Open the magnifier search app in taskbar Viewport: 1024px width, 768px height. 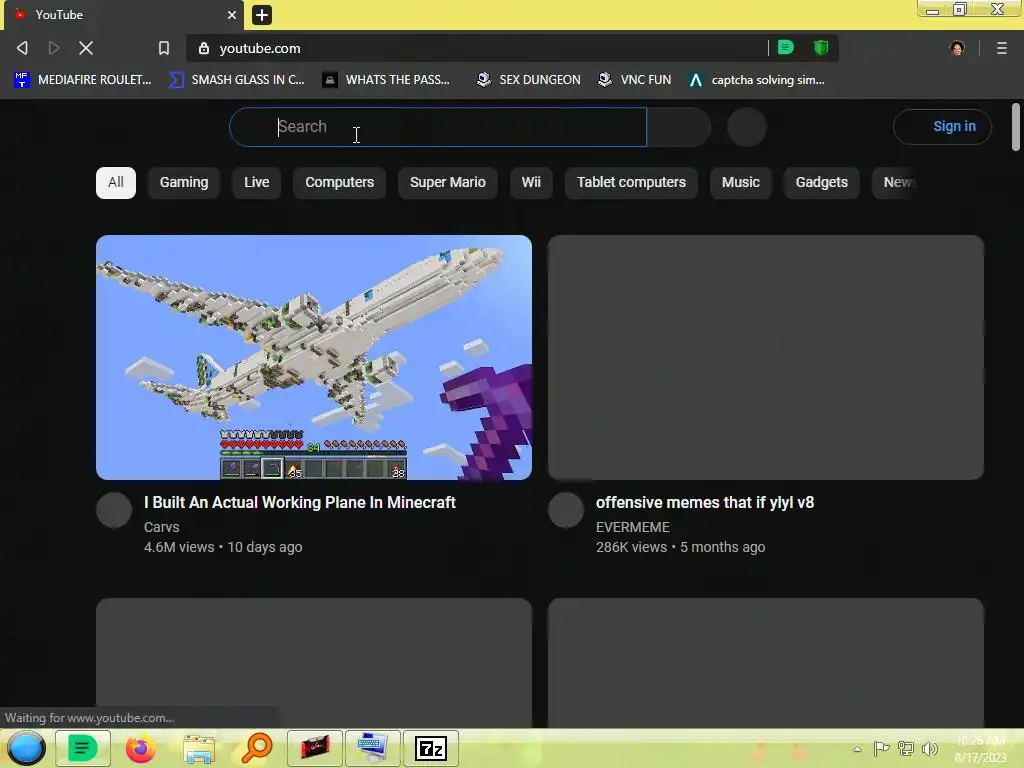point(257,748)
